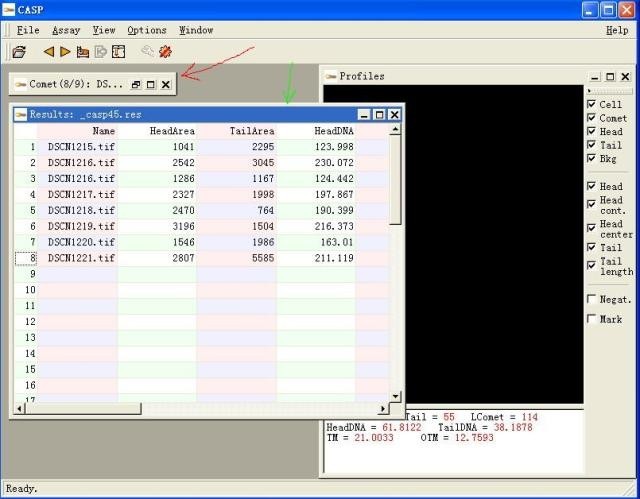Go to next image with right arrow

point(65,52)
